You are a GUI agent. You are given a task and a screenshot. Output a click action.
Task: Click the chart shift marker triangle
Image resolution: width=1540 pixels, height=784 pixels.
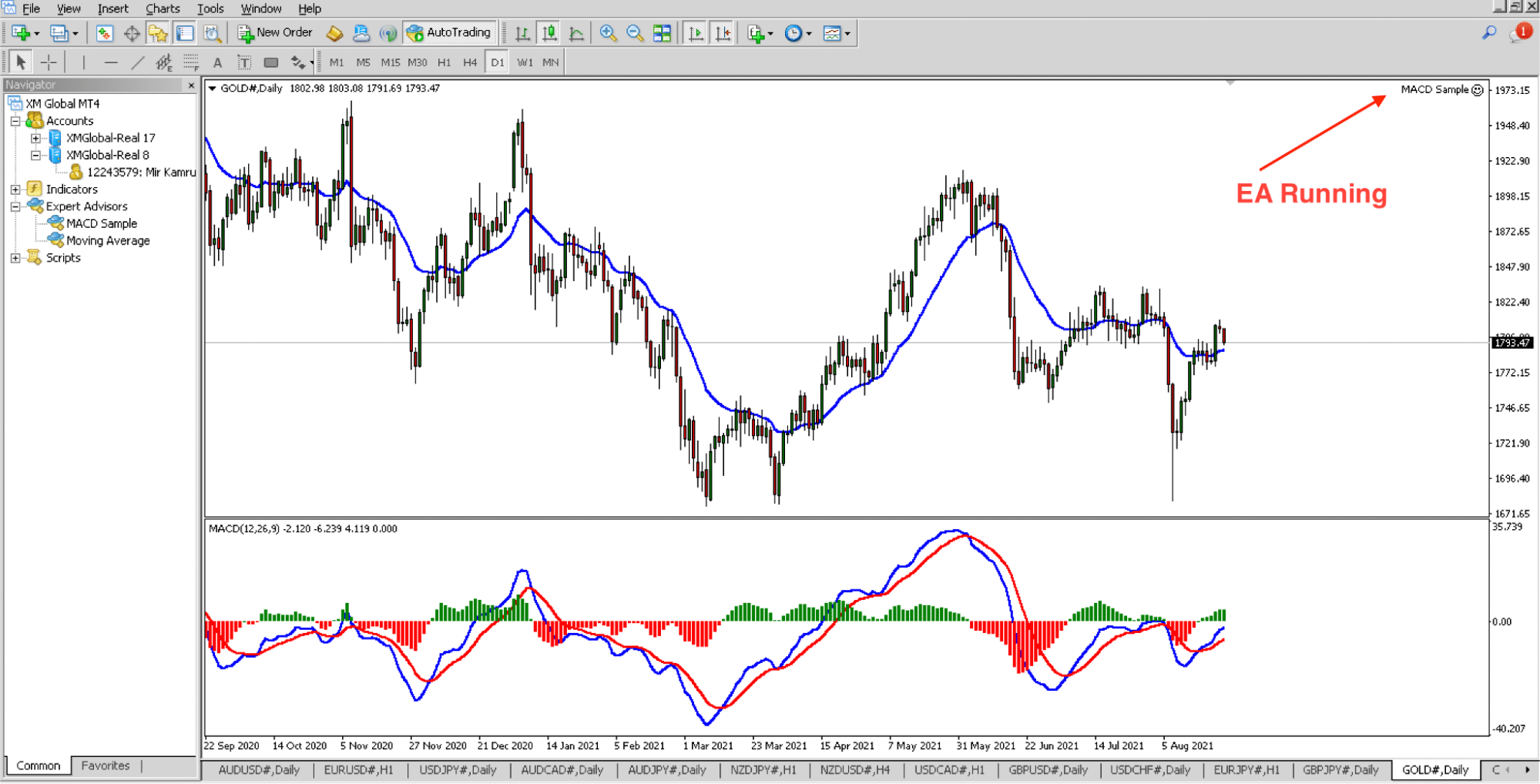pos(1230,82)
